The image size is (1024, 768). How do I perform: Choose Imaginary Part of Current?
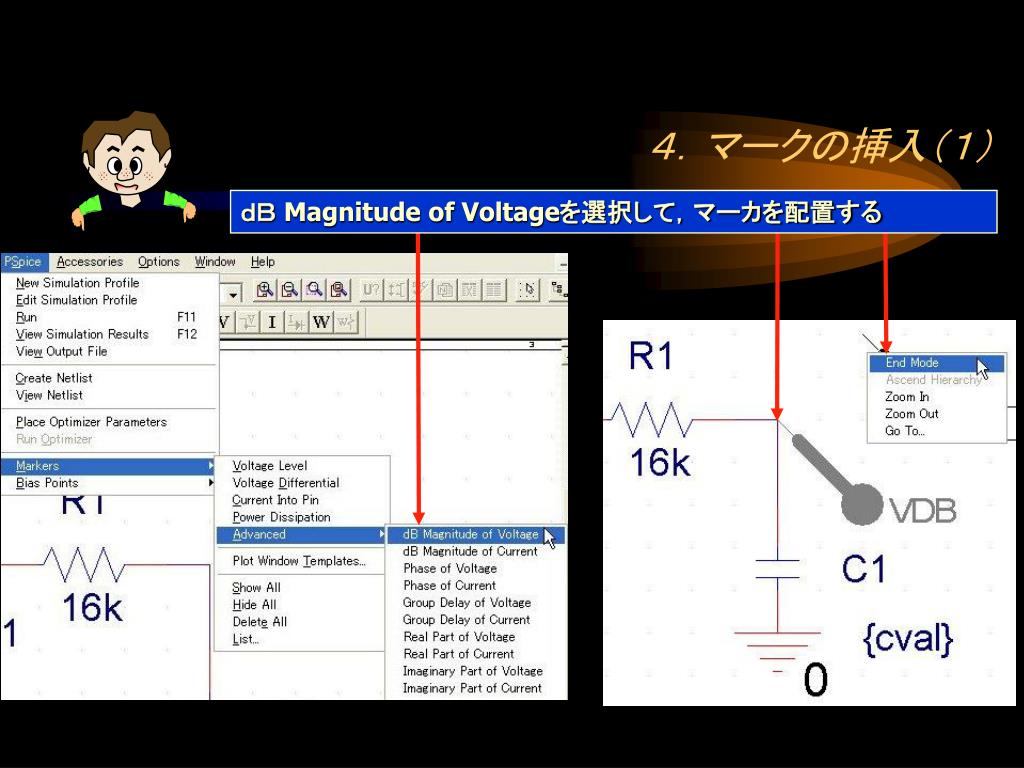476,688
